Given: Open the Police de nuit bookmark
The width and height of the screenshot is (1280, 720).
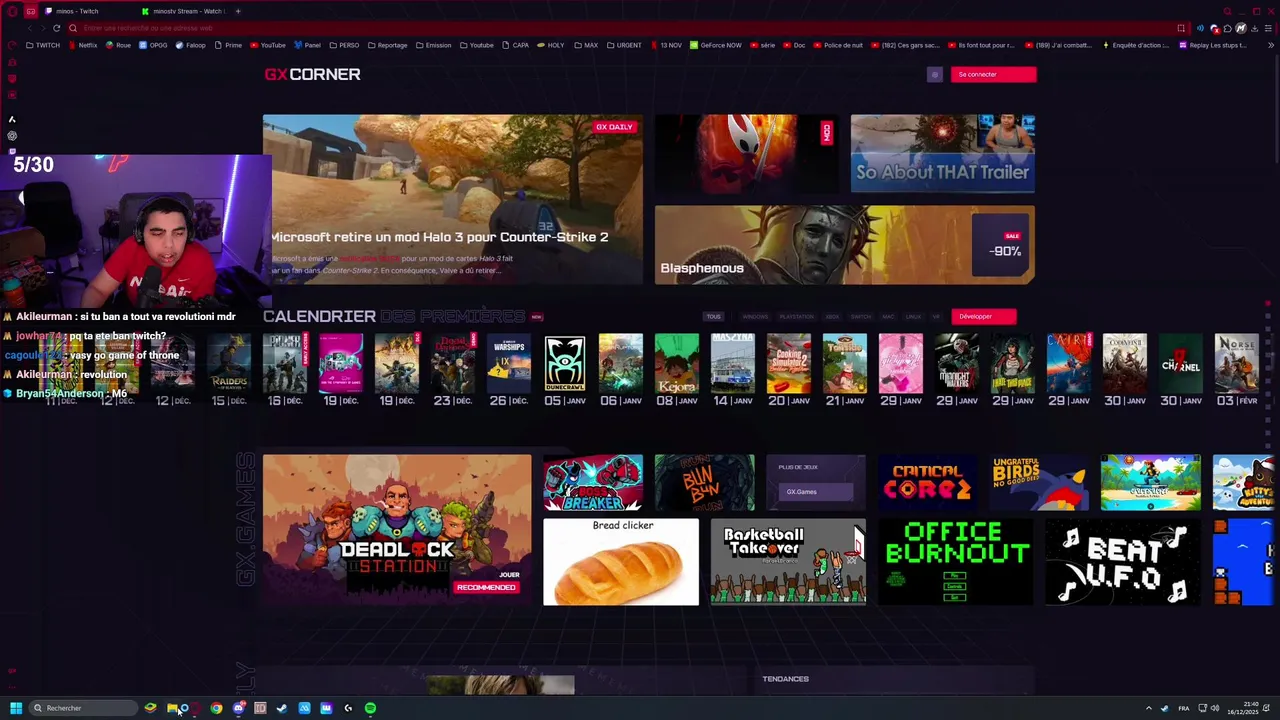Looking at the screenshot, I should point(836,45).
